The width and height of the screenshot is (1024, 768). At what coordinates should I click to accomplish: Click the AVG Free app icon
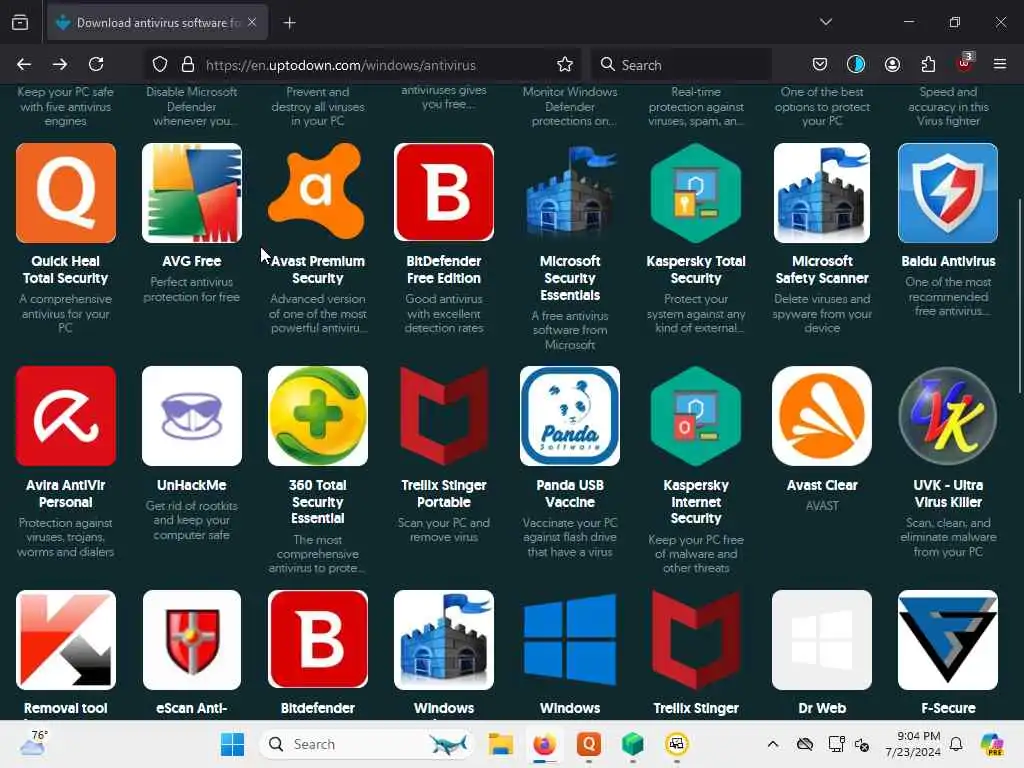pos(192,193)
